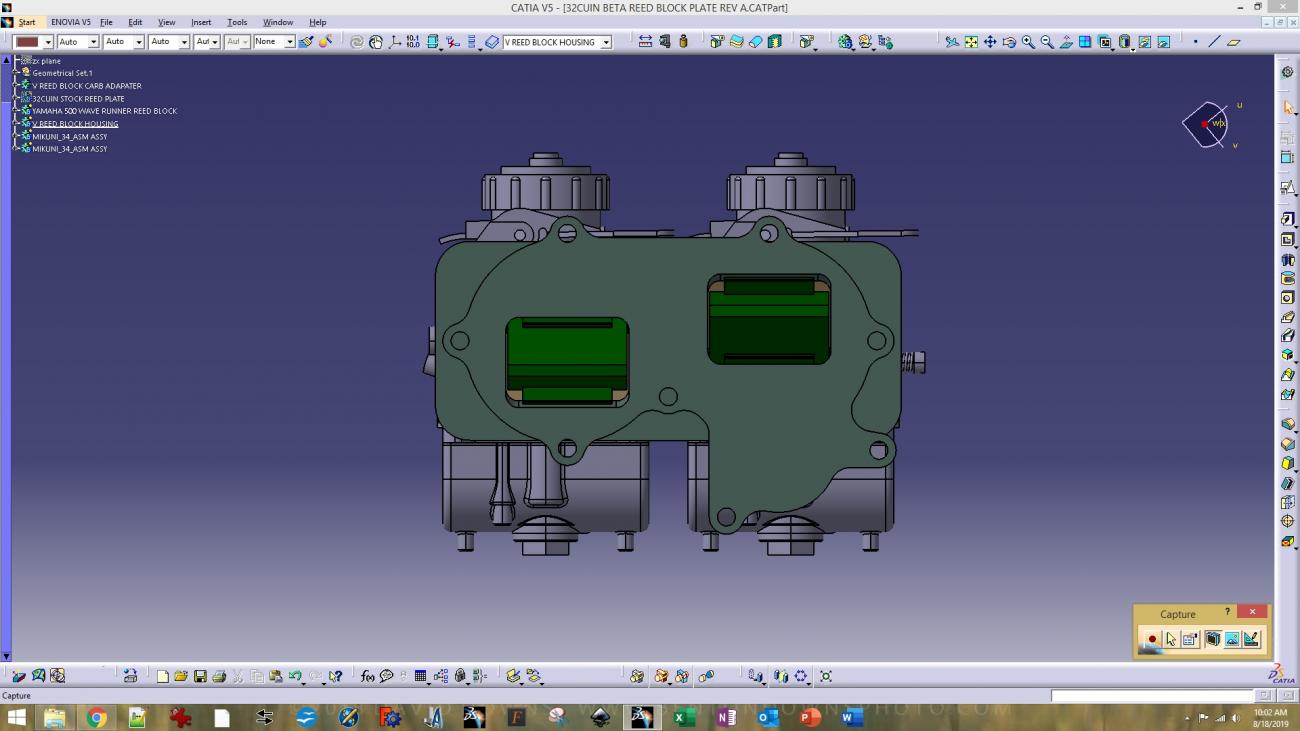
Task: Click the Line creation tool
Action: click(1214, 42)
